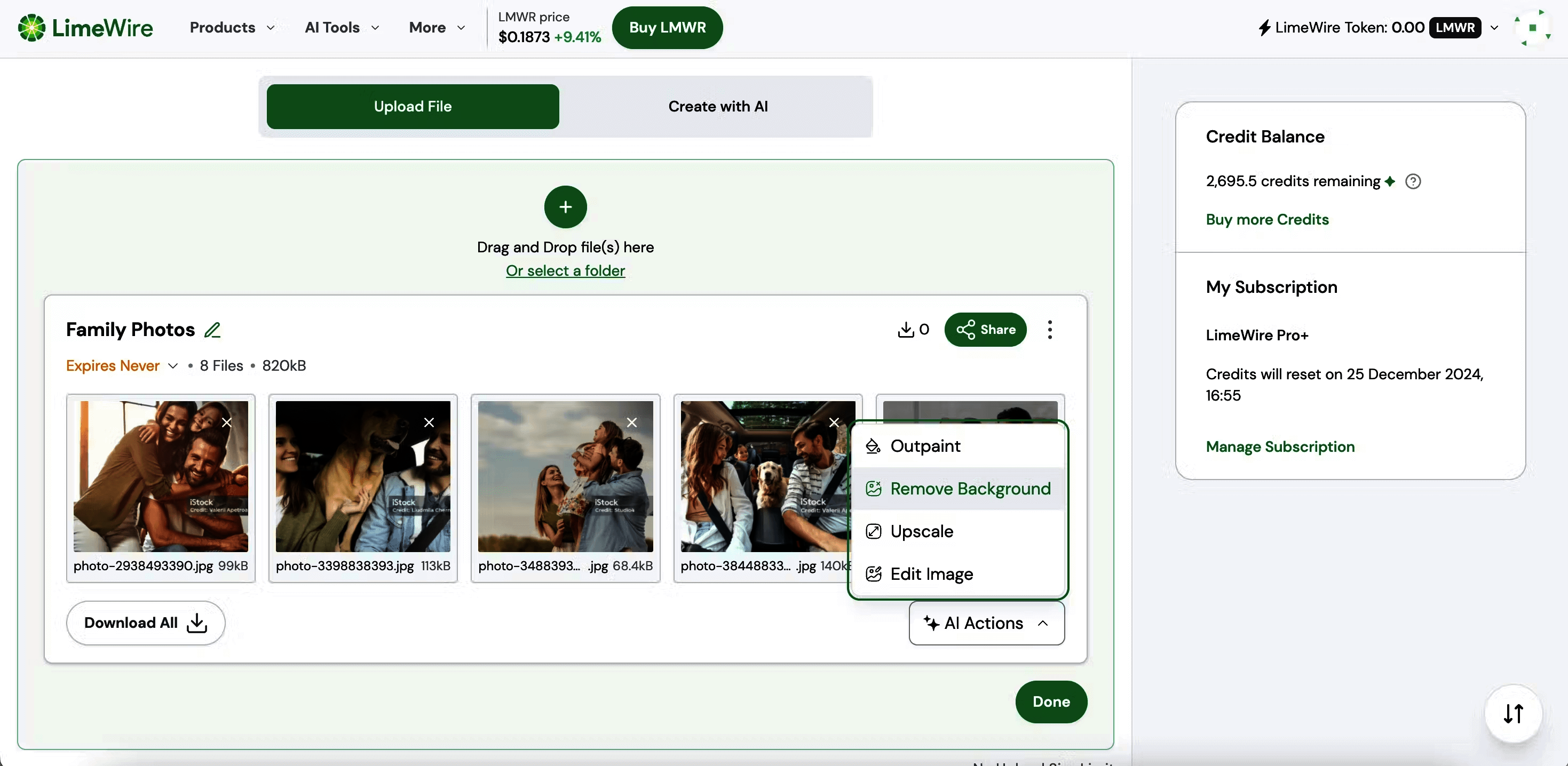1568x766 pixels.
Task: Click the plus icon to add files
Action: (x=565, y=207)
